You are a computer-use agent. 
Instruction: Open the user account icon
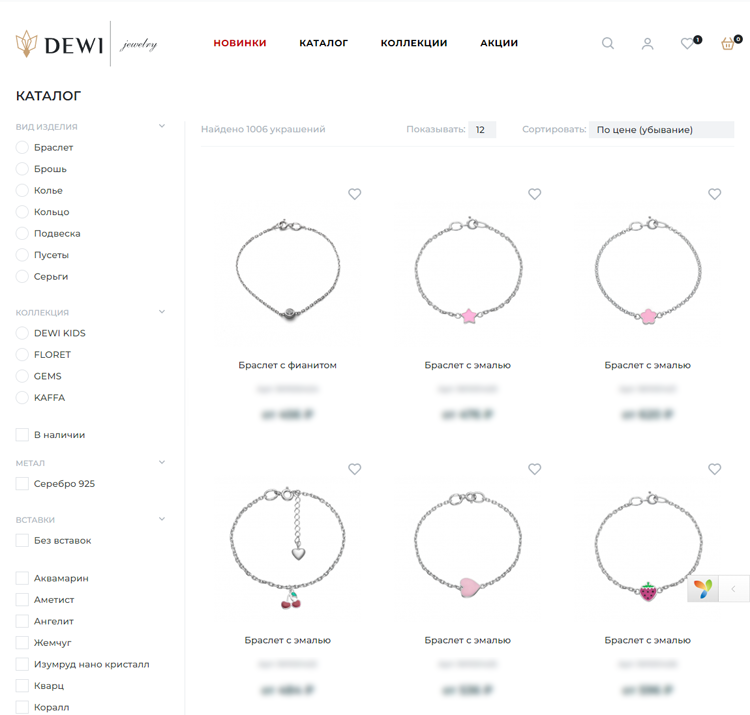coord(647,43)
